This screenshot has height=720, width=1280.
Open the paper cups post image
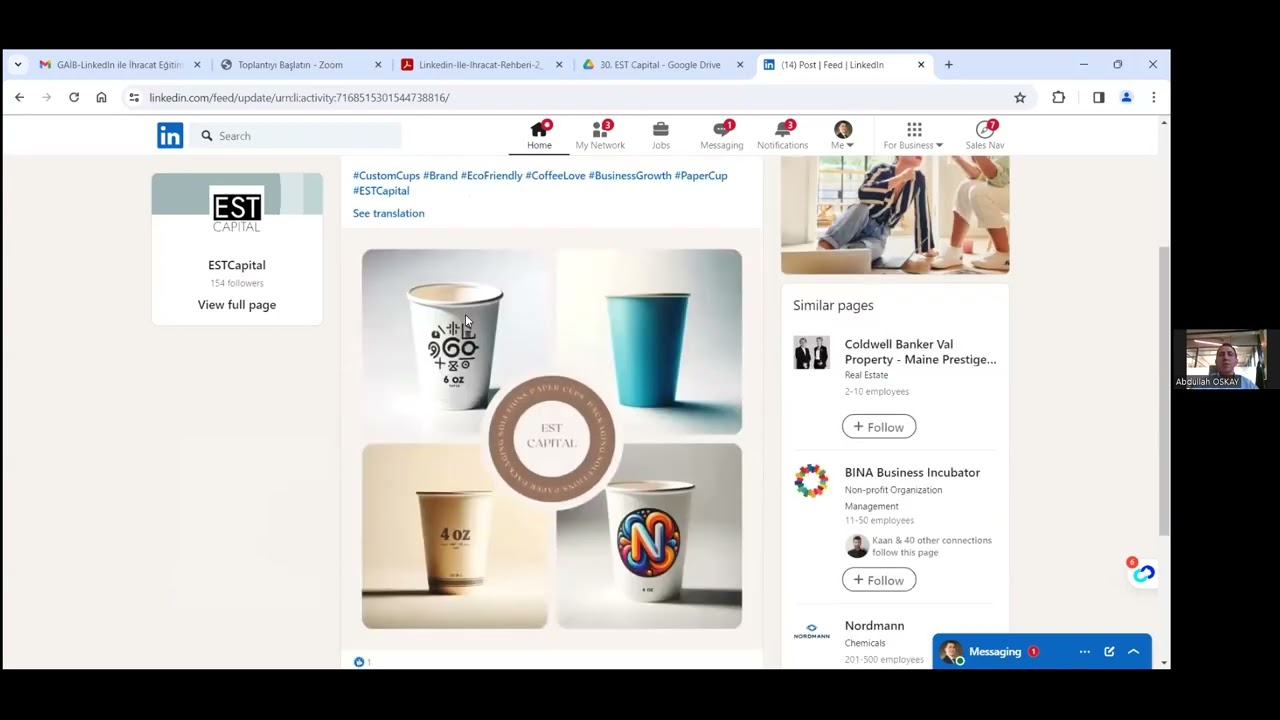click(552, 439)
